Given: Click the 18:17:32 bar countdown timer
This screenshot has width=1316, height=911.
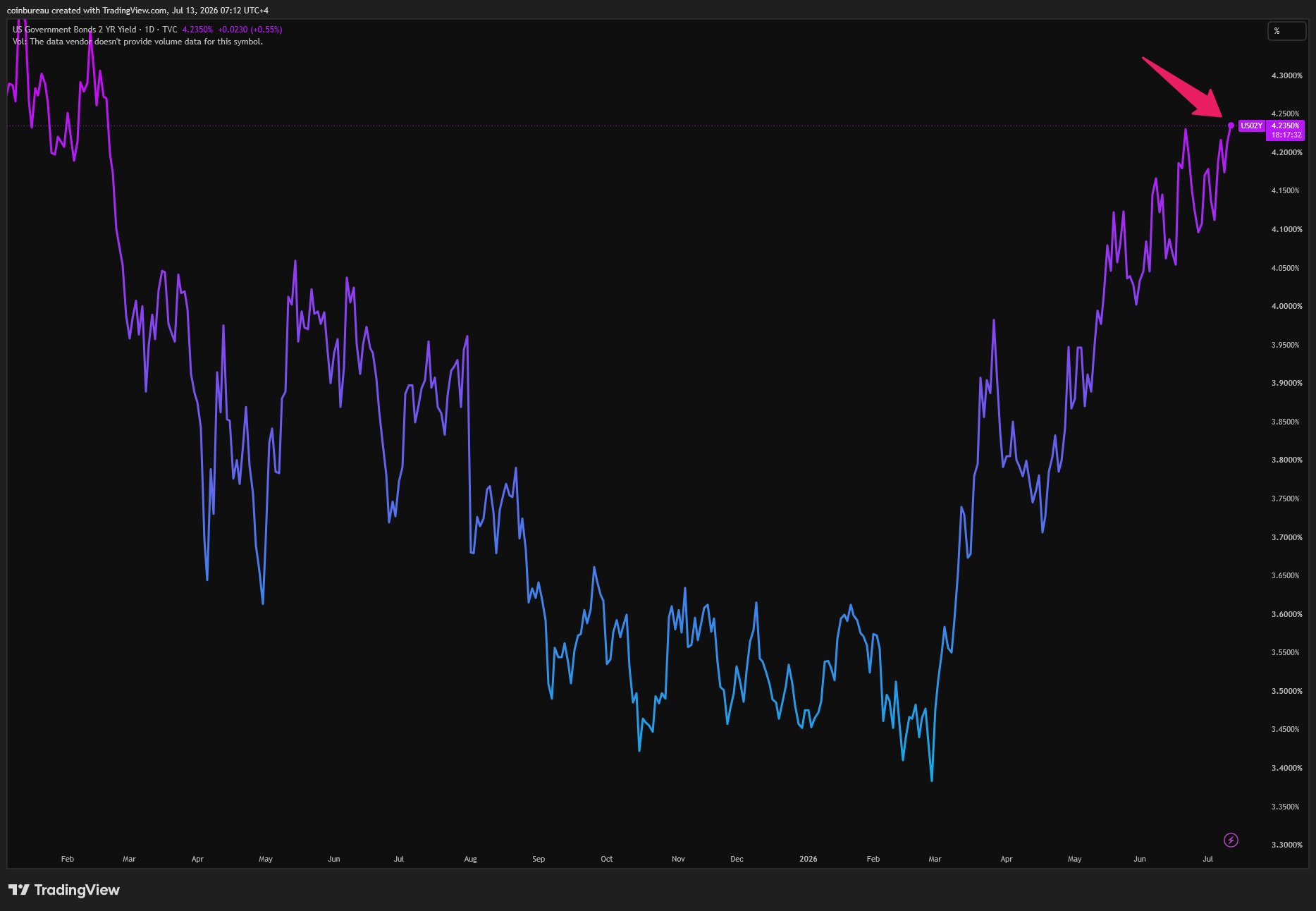Looking at the screenshot, I should [1285, 135].
